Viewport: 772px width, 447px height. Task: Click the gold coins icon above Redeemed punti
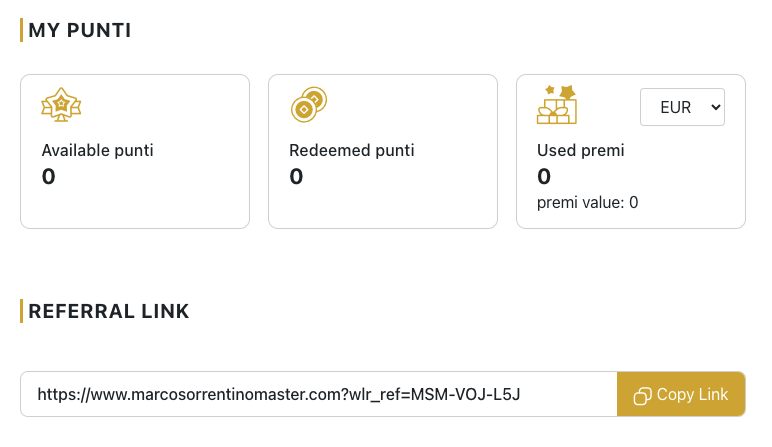pyautogui.click(x=309, y=104)
